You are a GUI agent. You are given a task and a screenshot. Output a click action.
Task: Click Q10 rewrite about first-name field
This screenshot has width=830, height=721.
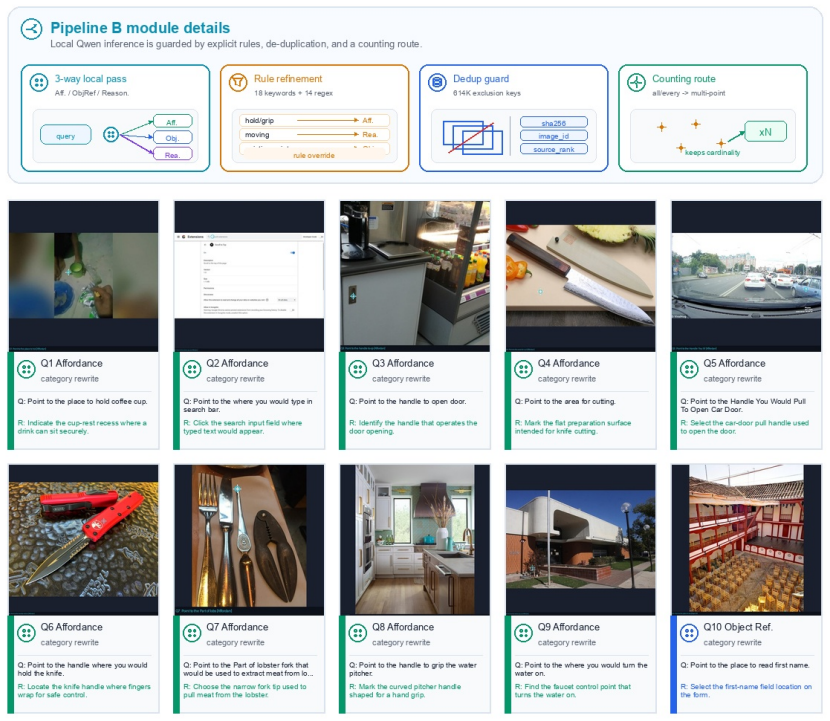pos(746,691)
